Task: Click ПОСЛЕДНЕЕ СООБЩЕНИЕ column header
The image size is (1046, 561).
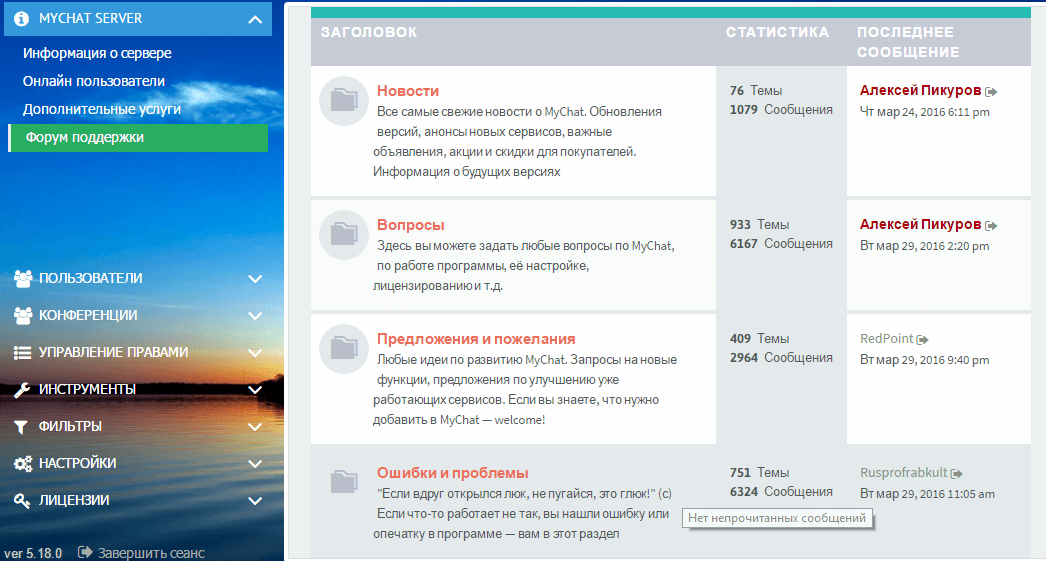Action: 908,42
